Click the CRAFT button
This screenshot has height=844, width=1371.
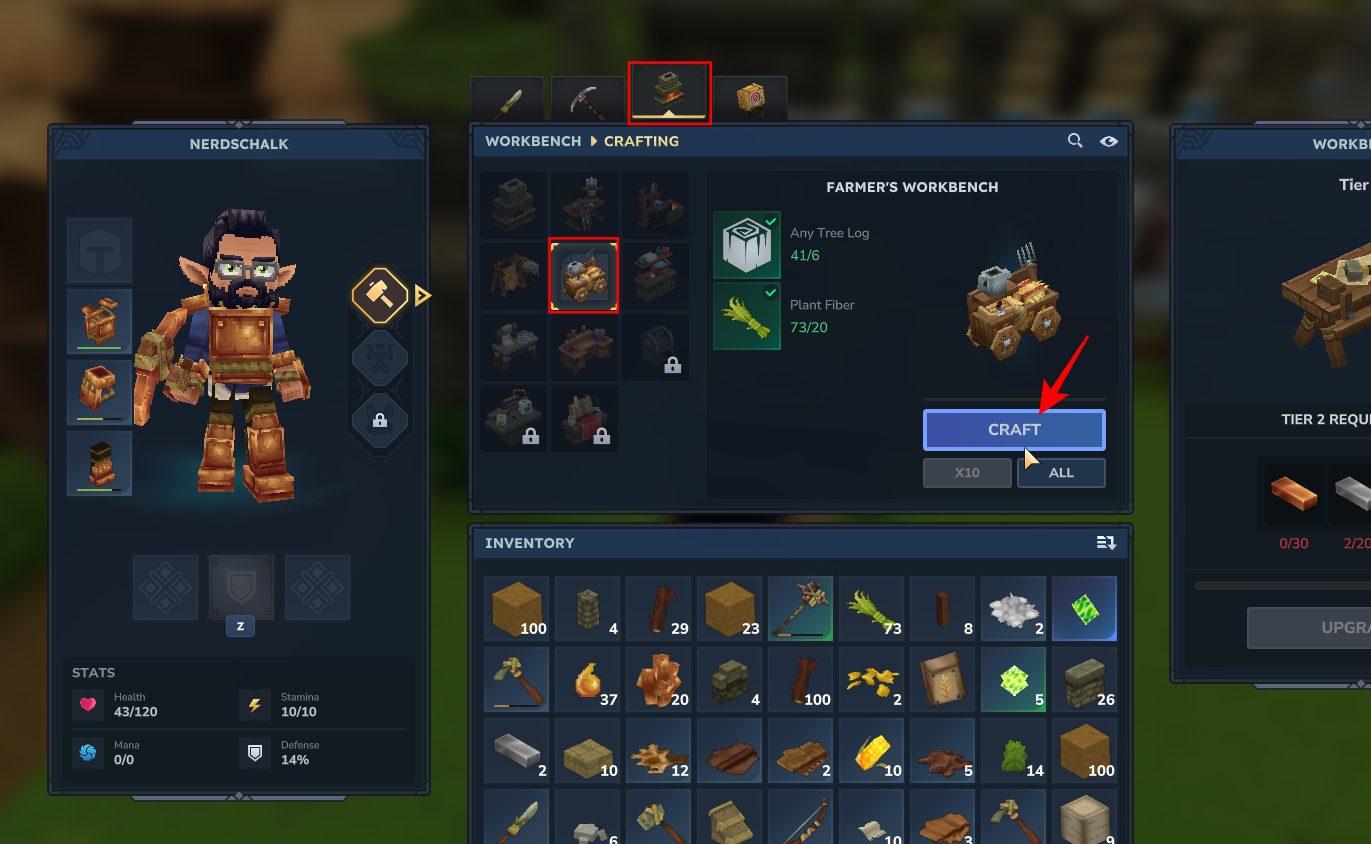[x=1014, y=430]
